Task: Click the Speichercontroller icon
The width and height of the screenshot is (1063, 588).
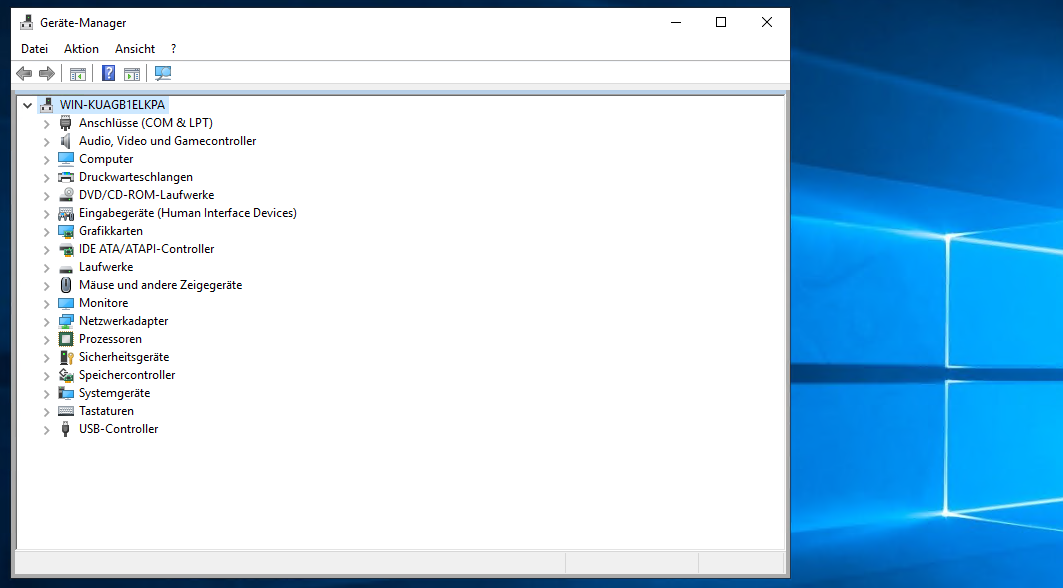Action: pos(66,375)
